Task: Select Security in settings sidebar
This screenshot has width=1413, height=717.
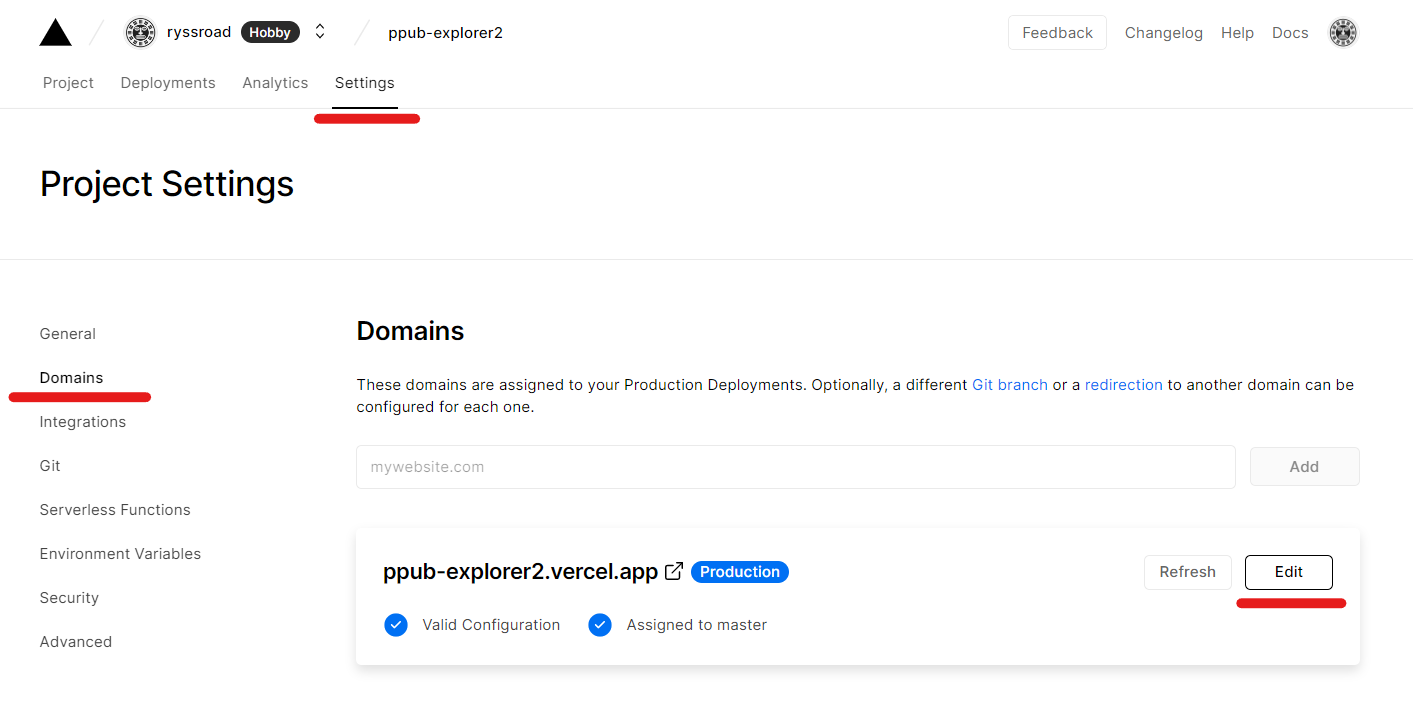Action: click(69, 598)
